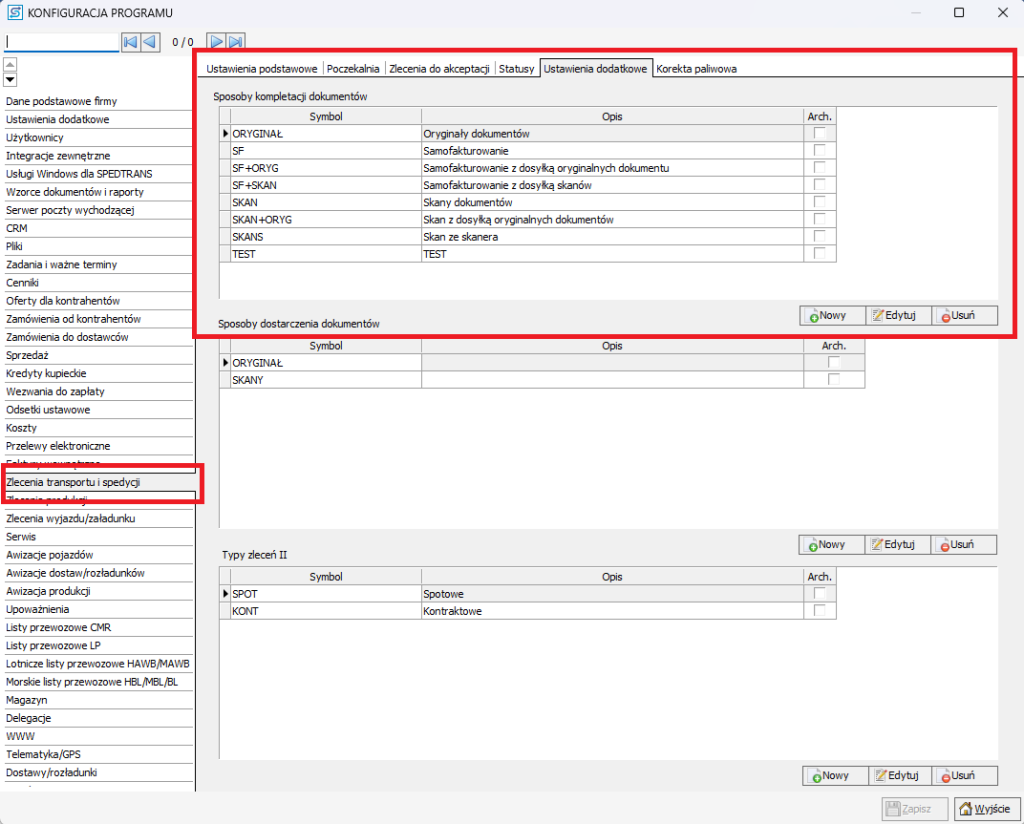The image size is (1024, 824).
Task: Click Usuń under Typy zleceń II
Action: pyautogui.click(x=965, y=775)
